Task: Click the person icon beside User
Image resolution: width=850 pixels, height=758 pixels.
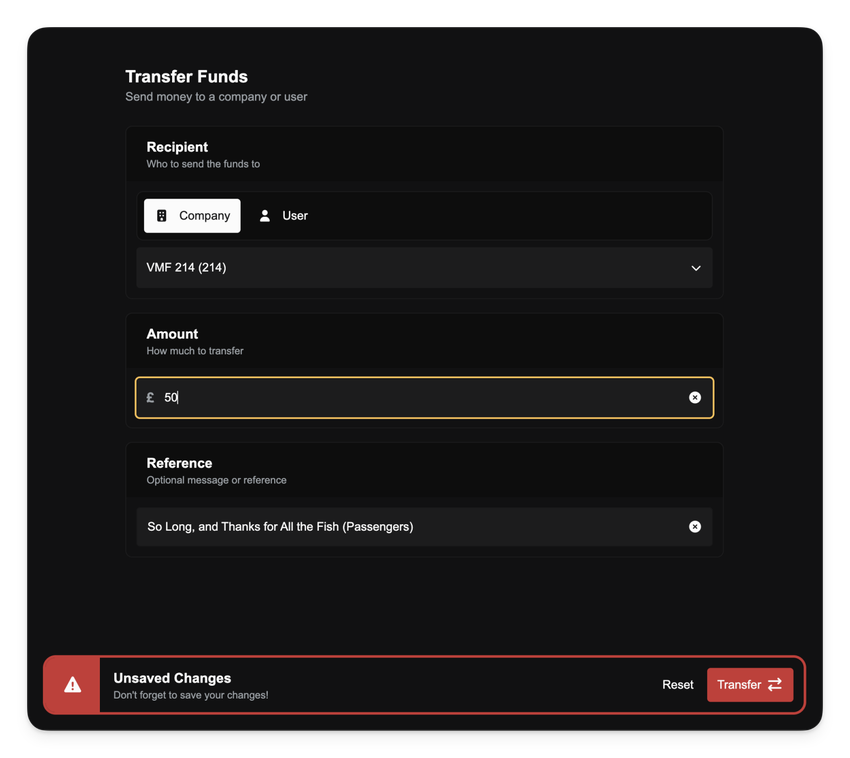Action: click(265, 216)
